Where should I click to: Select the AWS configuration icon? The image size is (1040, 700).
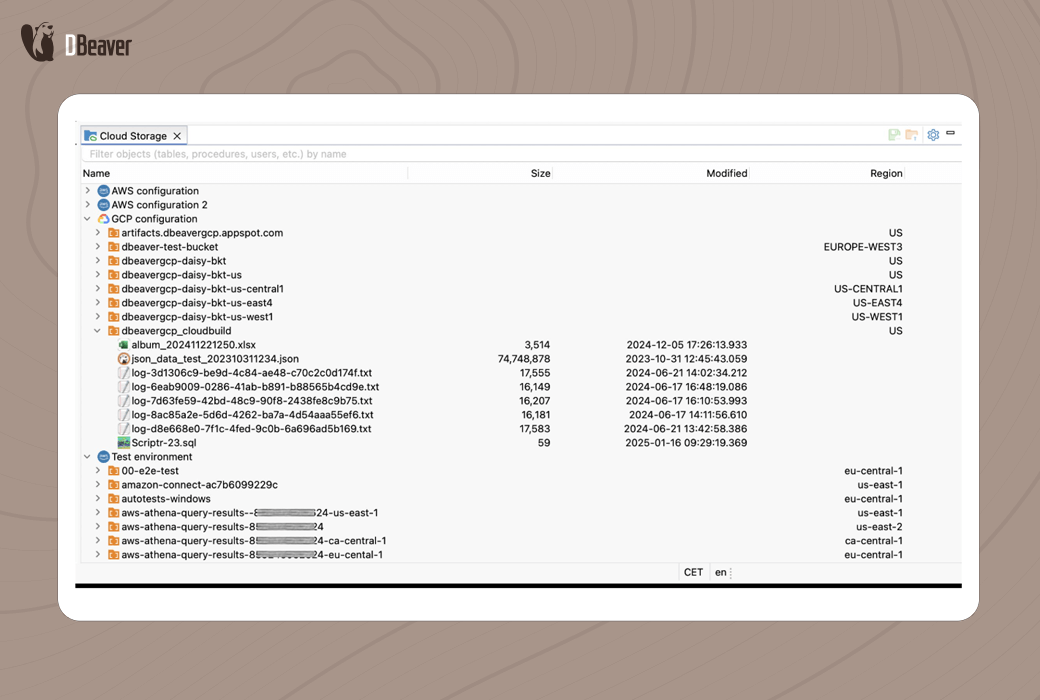click(x=103, y=190)
